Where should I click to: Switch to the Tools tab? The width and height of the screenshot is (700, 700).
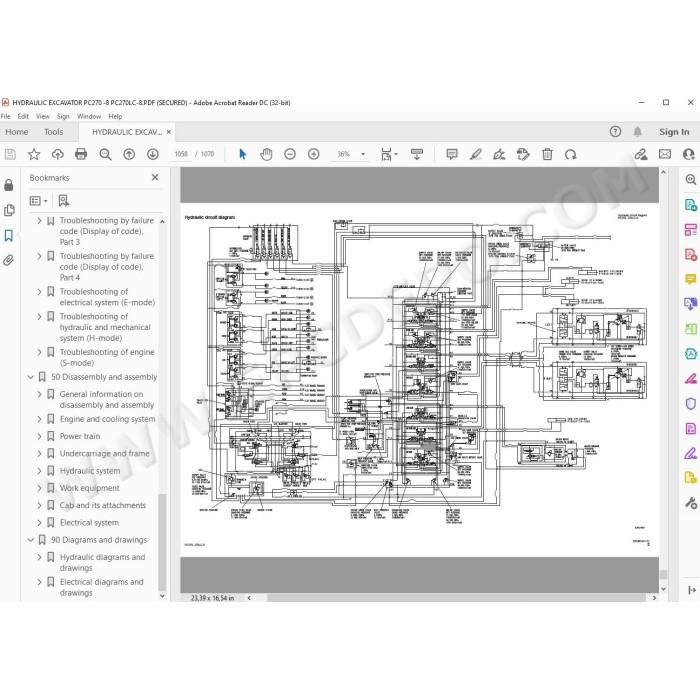coord(54,132)
